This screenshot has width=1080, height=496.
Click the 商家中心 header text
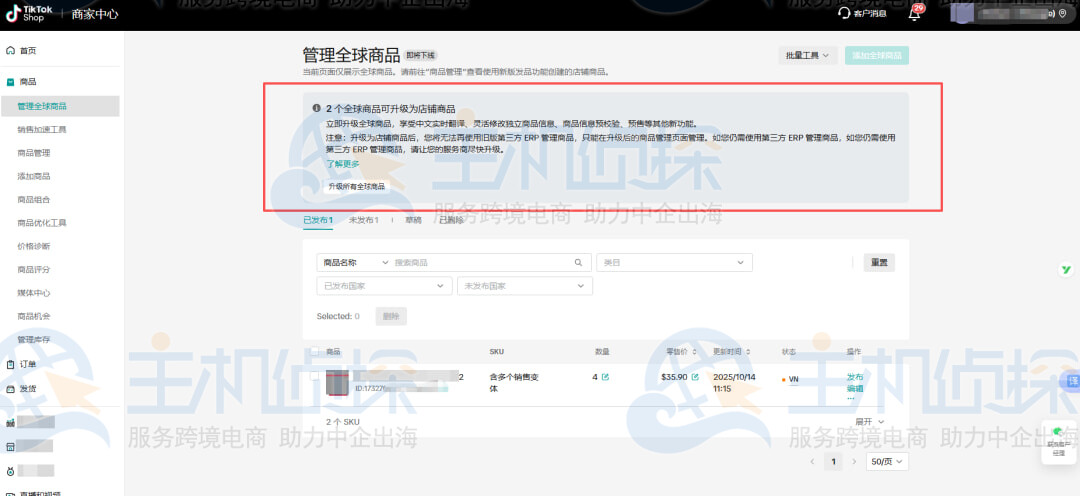[x=95, y=14]
